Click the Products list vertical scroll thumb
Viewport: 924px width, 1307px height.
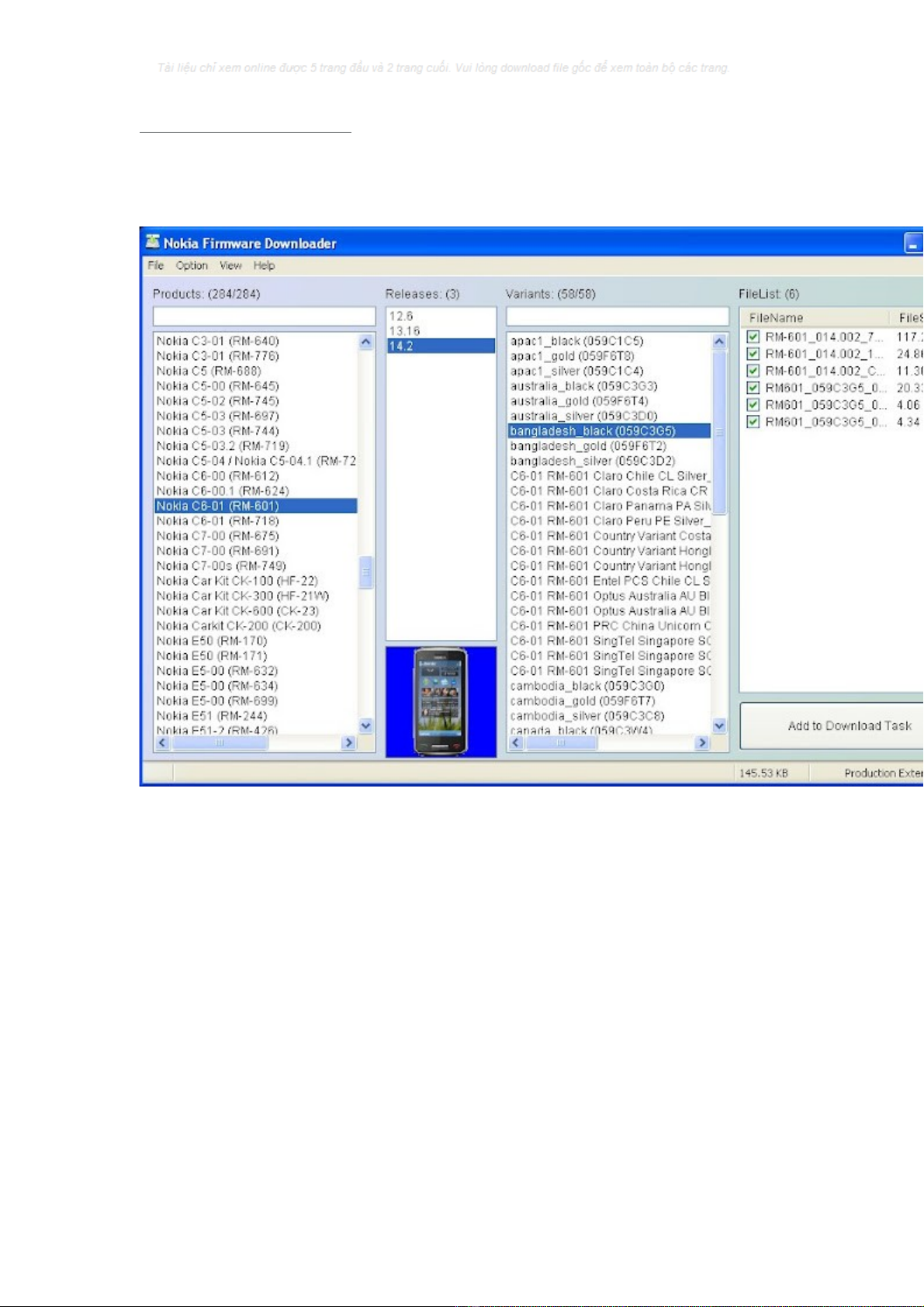pos(366,572)
